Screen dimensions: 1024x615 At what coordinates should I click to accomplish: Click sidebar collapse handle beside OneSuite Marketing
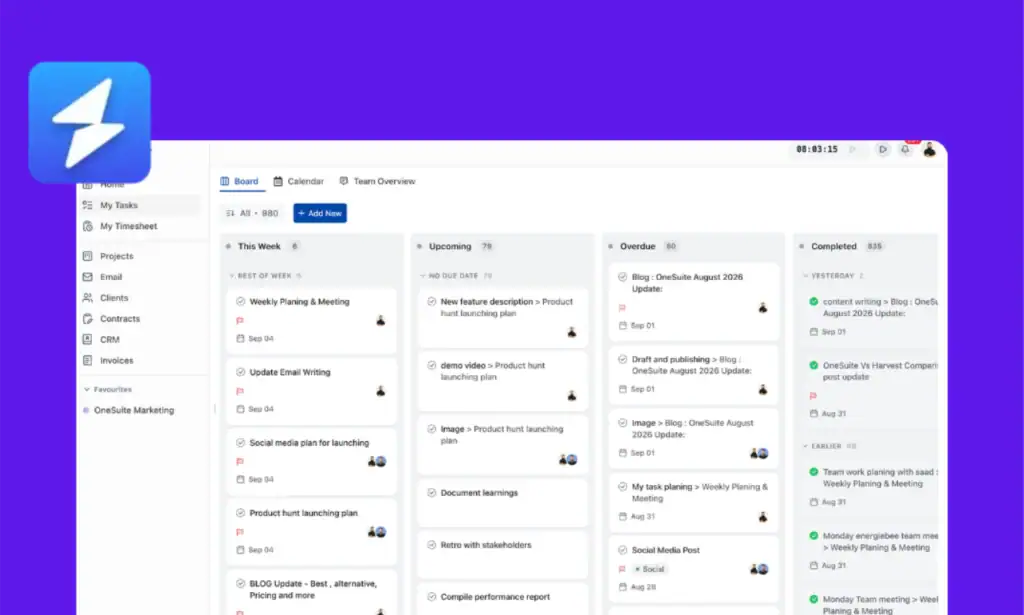coord(215,409)
